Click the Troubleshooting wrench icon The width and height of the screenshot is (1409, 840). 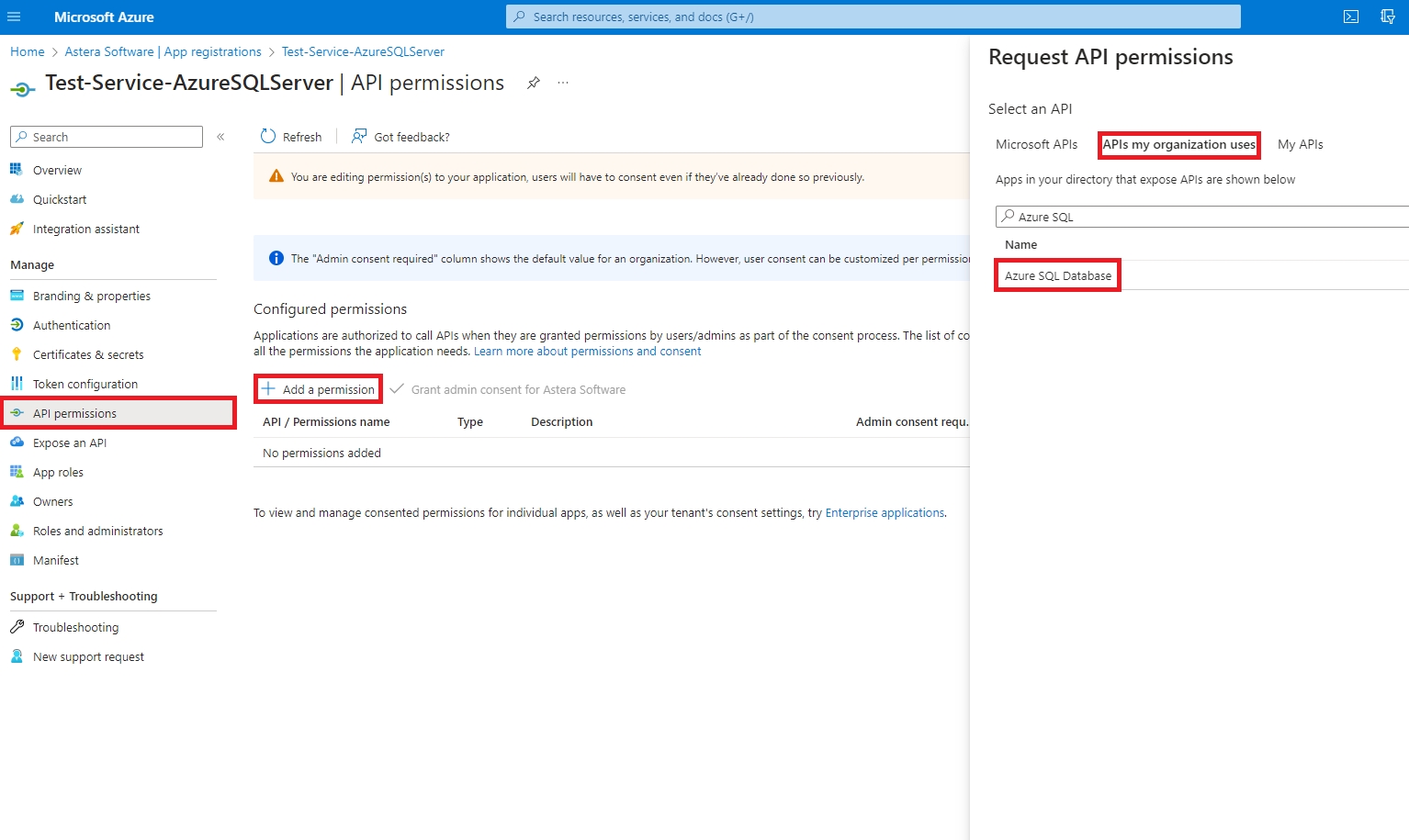pyautogui.click(x=17, y=627)
